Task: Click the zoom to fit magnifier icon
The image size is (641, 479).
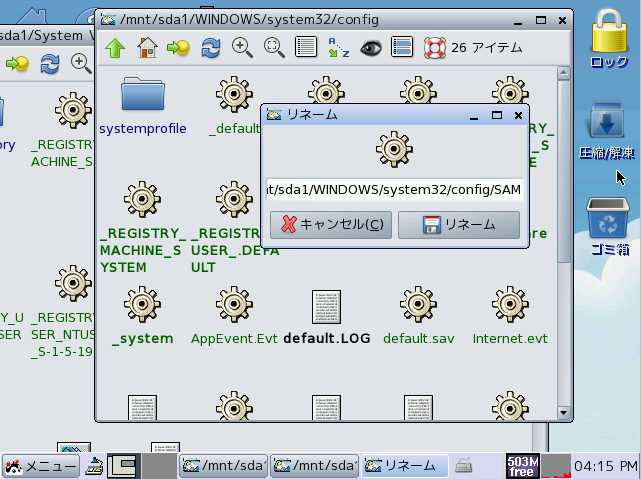Action: pyautogui.click(x=274, y=46)
